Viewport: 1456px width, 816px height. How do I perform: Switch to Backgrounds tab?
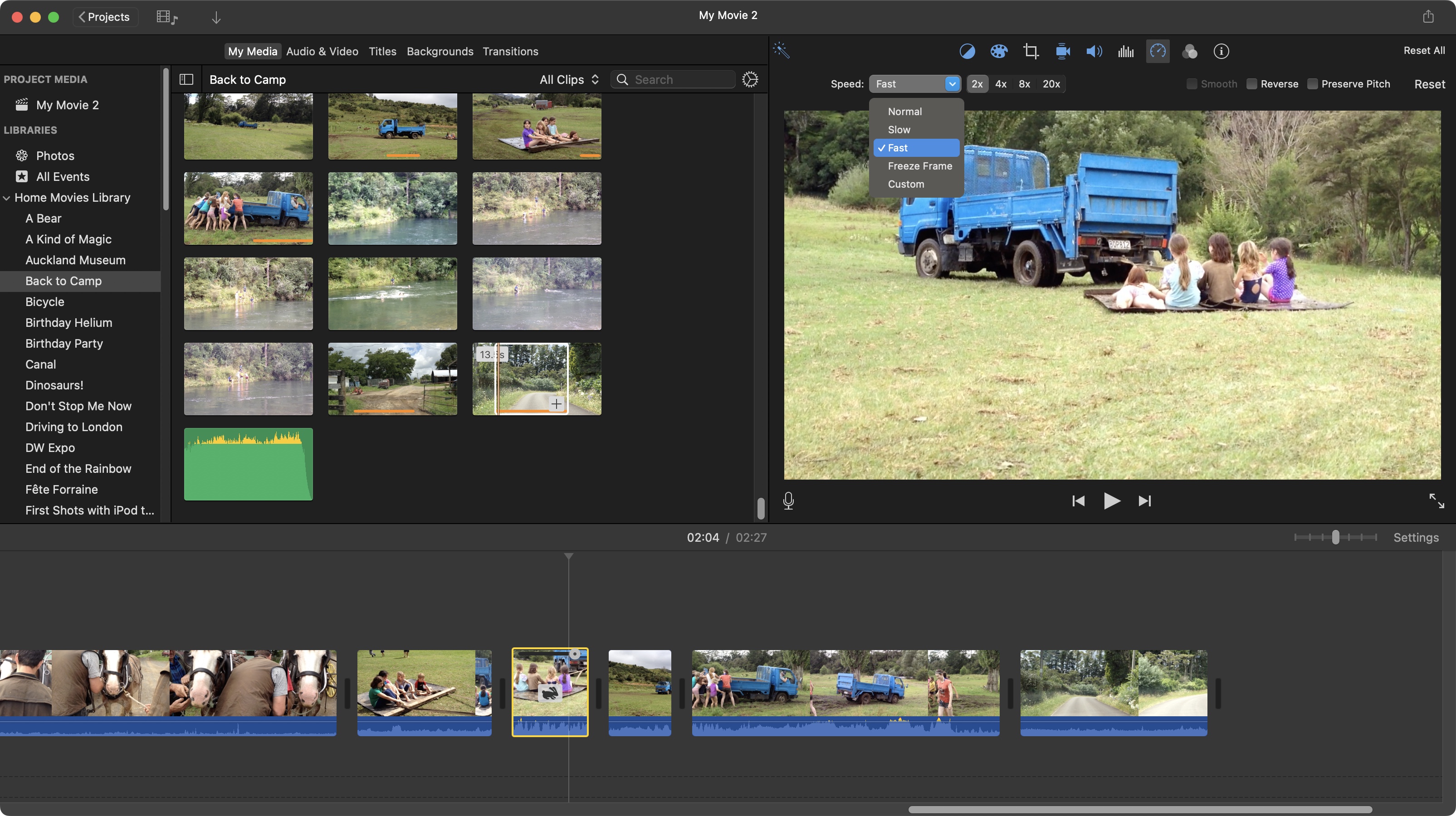pyautogui.click(x=440, y=51)
